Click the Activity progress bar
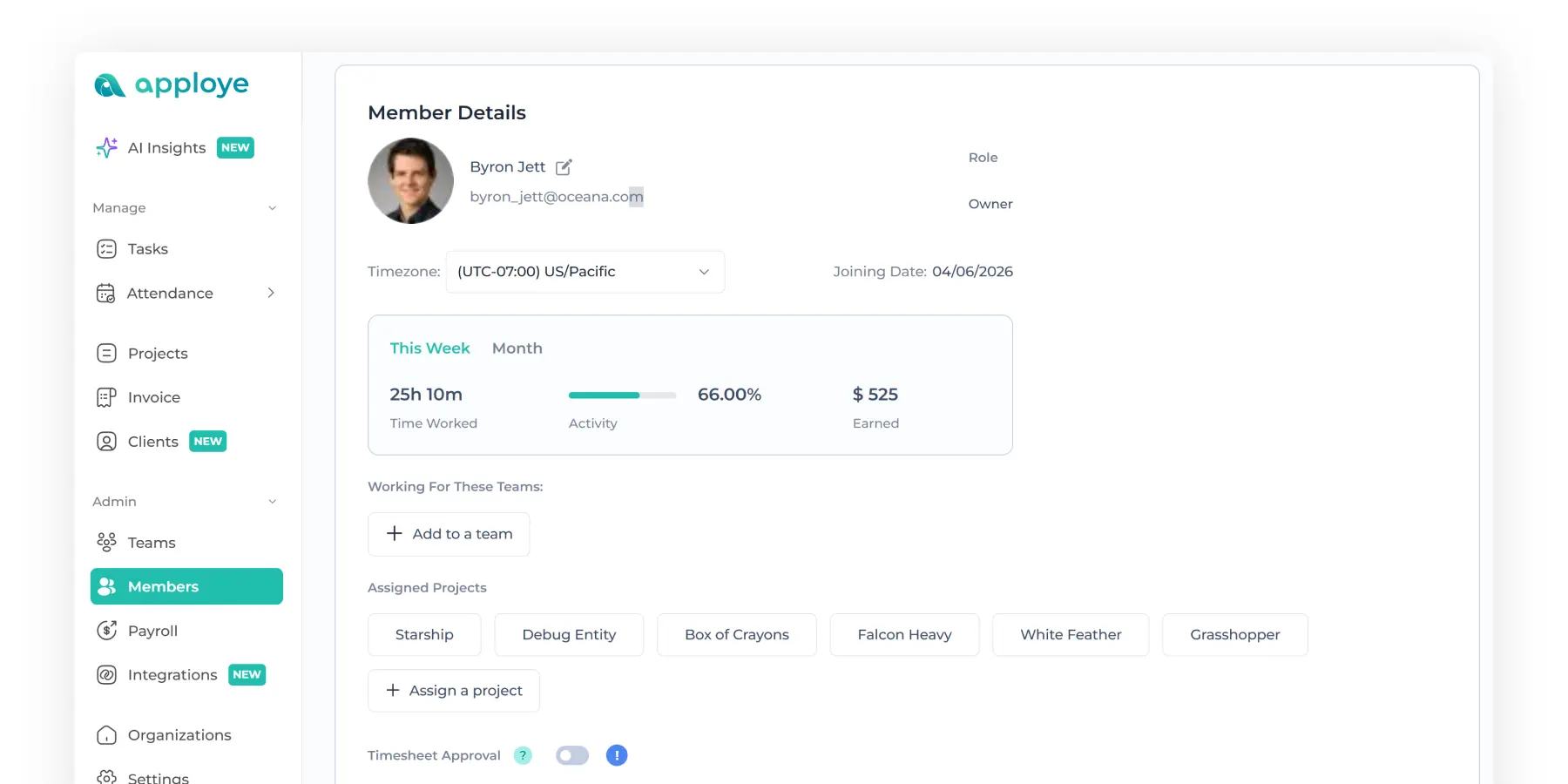Screen dimensions: 1568x784 (x=622, y=395)
